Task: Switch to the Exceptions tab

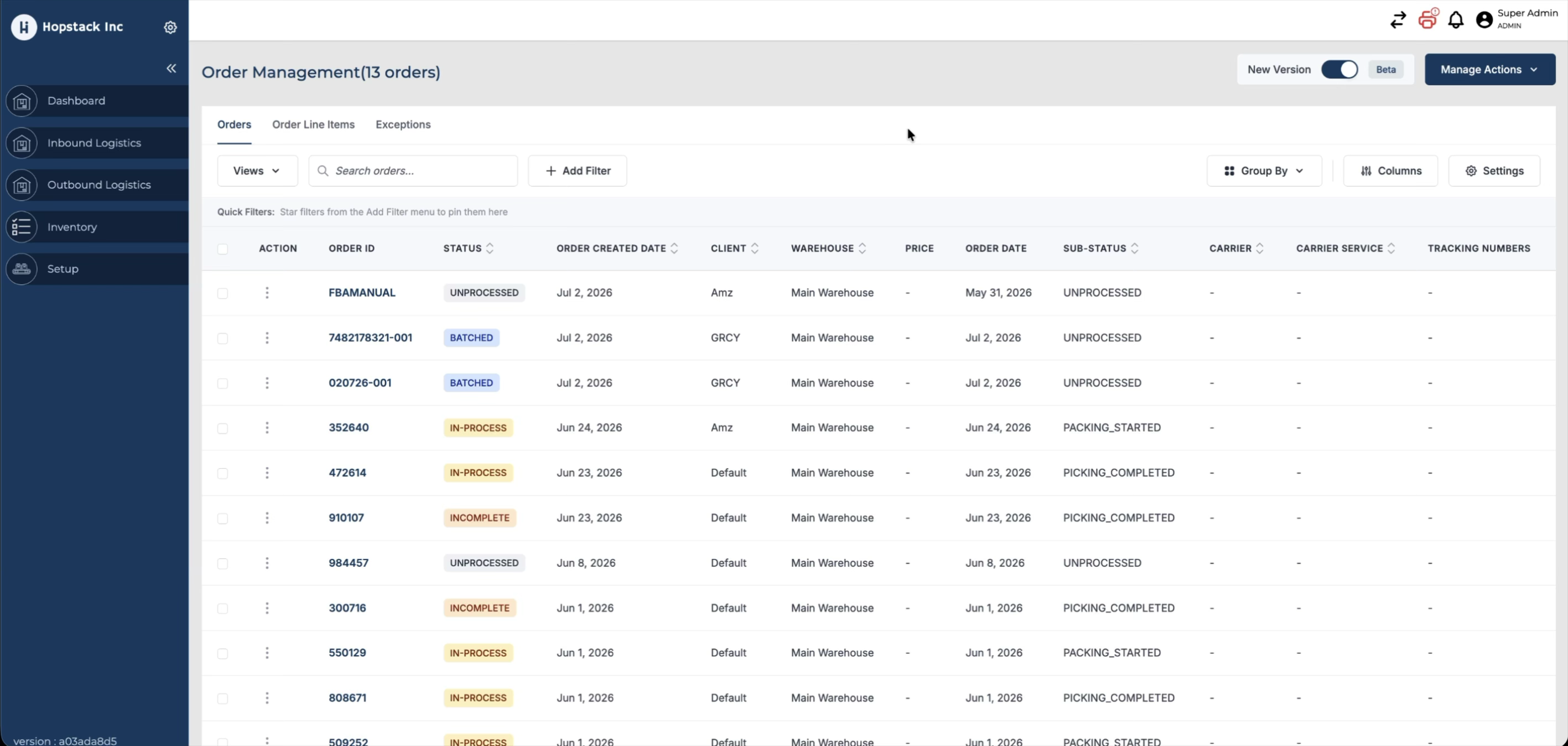Action: pos(403,125)
